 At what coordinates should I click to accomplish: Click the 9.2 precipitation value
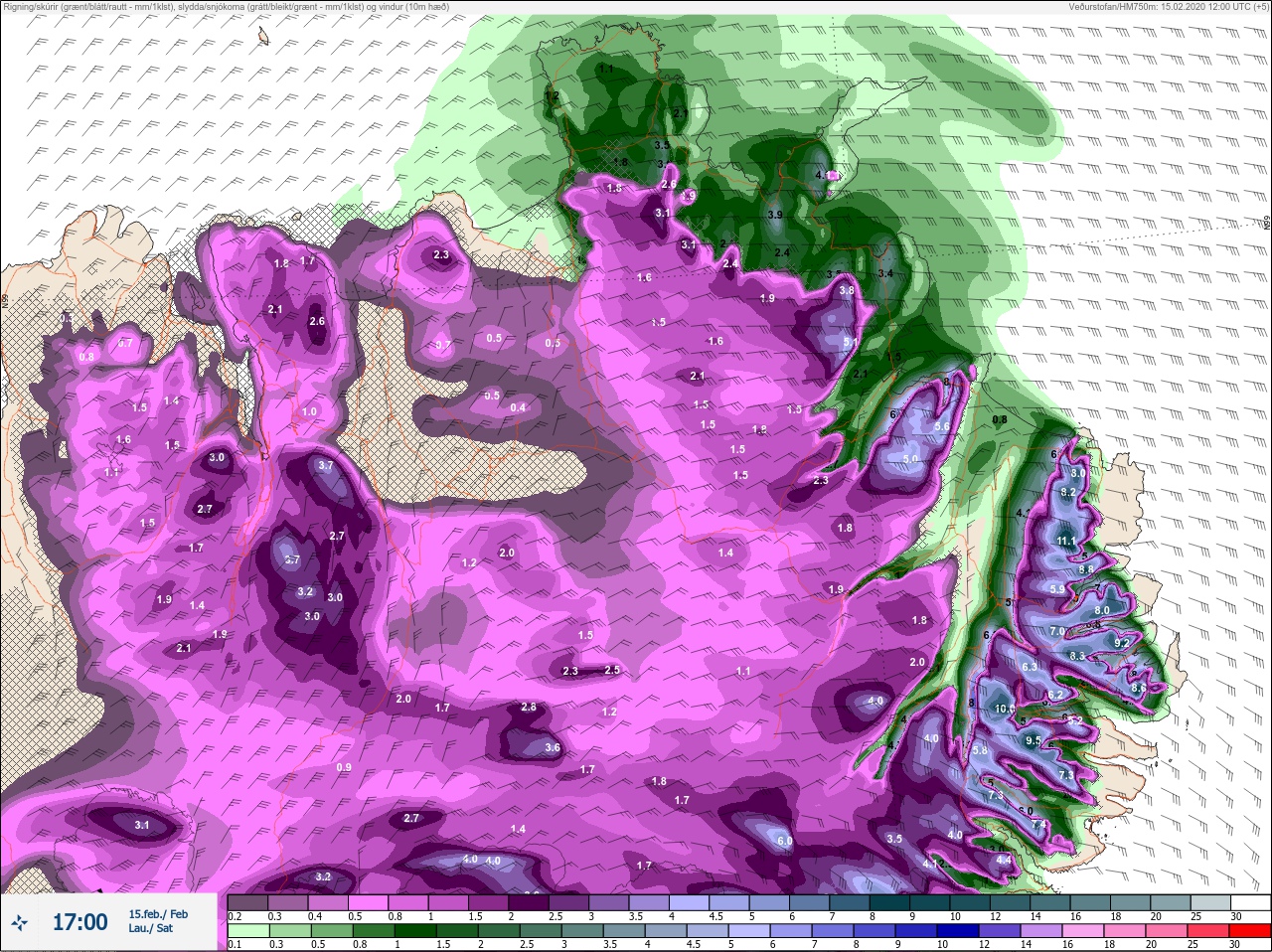point(1122,643)
